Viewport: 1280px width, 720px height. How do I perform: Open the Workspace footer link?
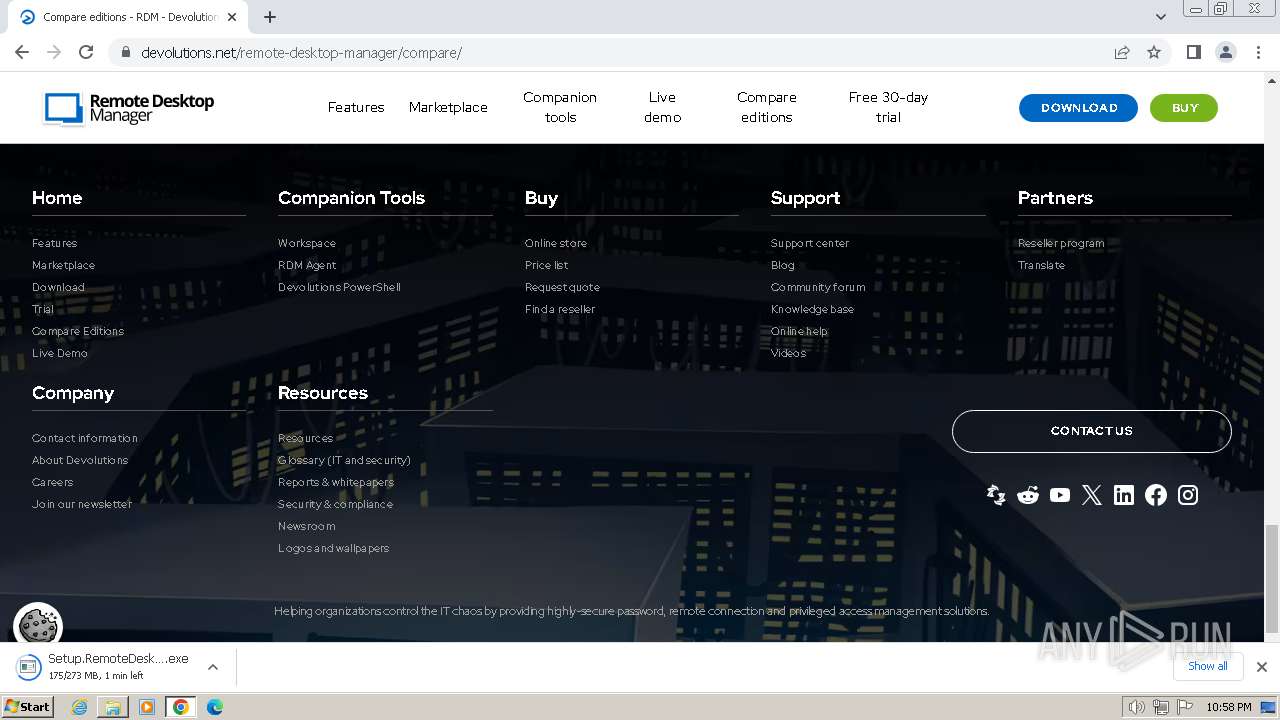click(307, 243)
